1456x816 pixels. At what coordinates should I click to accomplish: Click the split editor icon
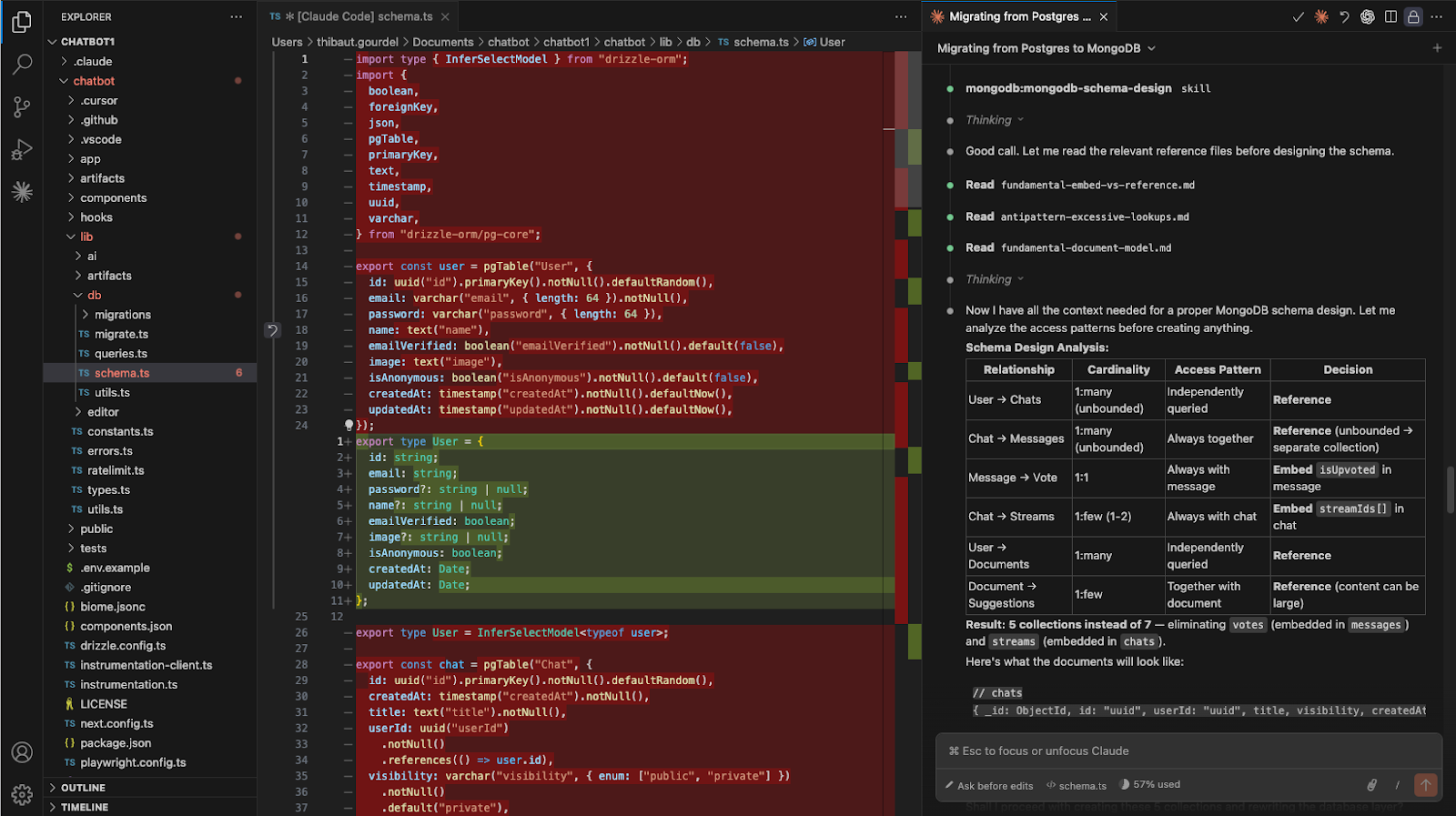[1390, 16]
